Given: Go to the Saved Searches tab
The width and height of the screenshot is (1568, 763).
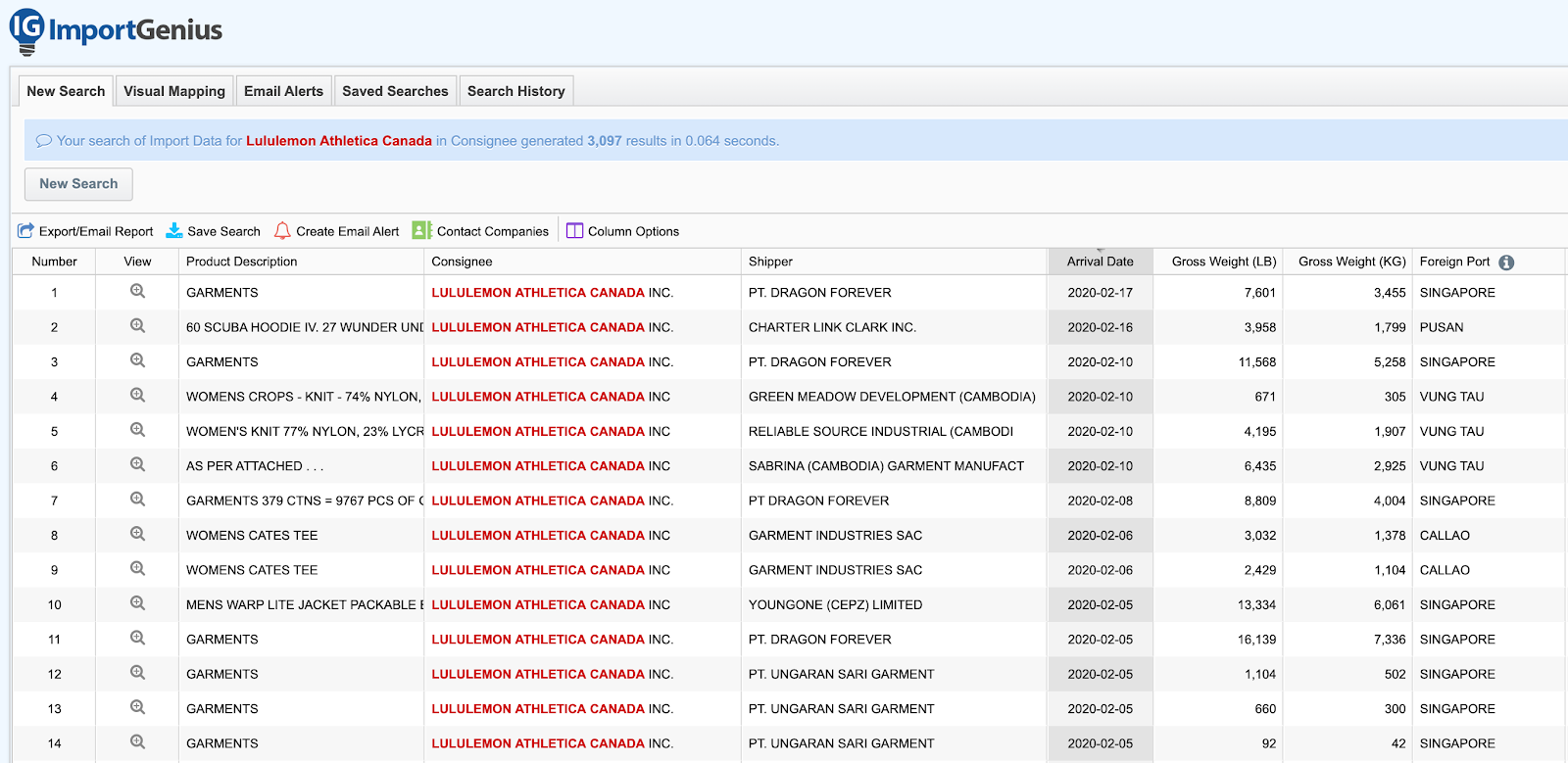Looking at the screenshot, I should (395, 91).
